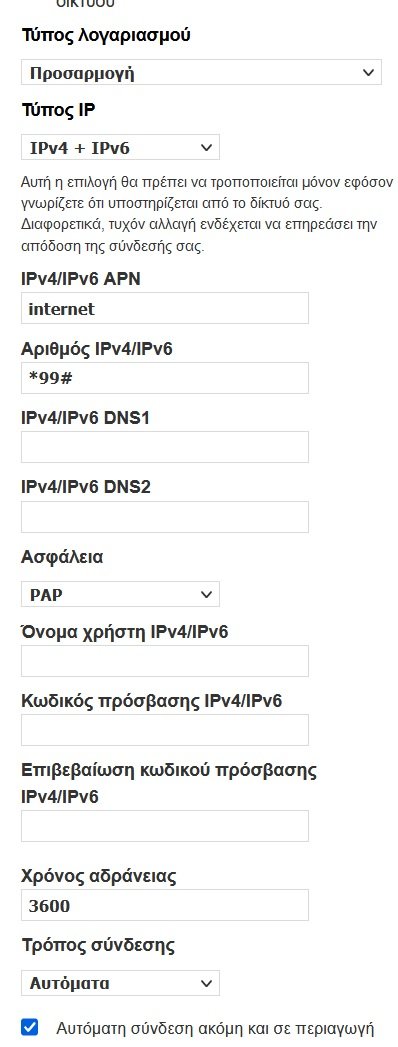Click the Χρόνος αδράνειας heading label text
Viewport: 398px width, 1047px height.
coord(99,876)
